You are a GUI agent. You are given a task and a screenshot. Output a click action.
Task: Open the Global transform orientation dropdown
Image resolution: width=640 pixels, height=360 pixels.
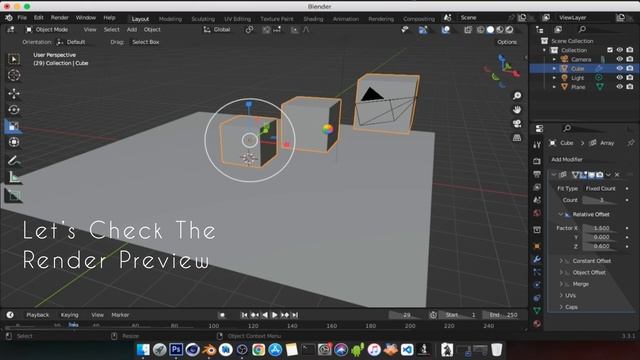coord(217,29)
